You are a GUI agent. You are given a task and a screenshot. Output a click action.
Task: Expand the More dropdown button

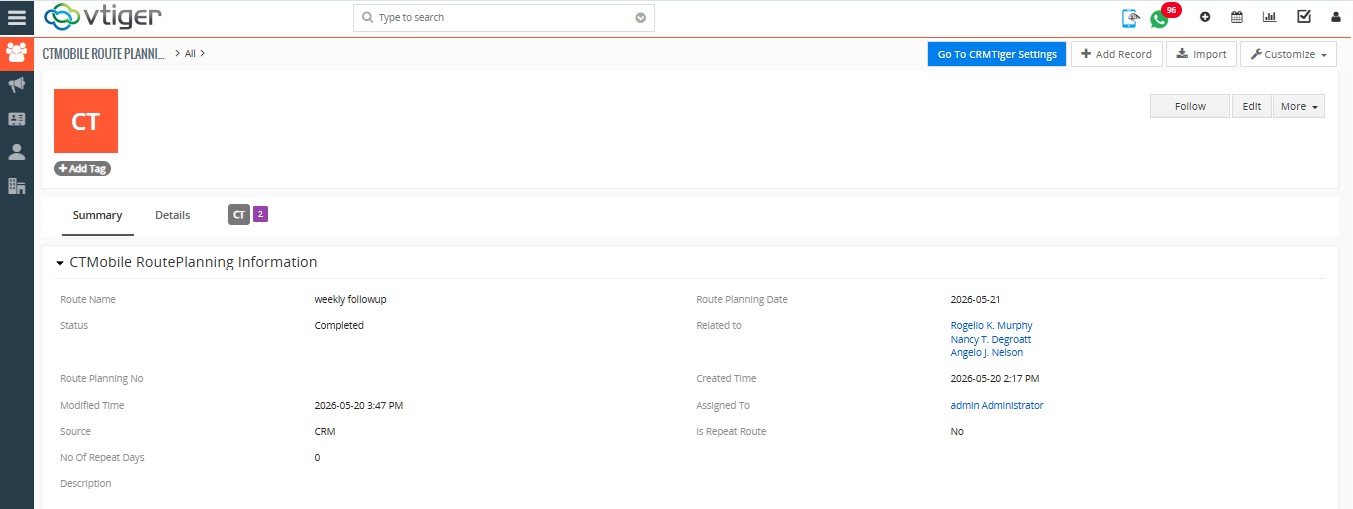pyautogui.click(x=1298, y=106)
